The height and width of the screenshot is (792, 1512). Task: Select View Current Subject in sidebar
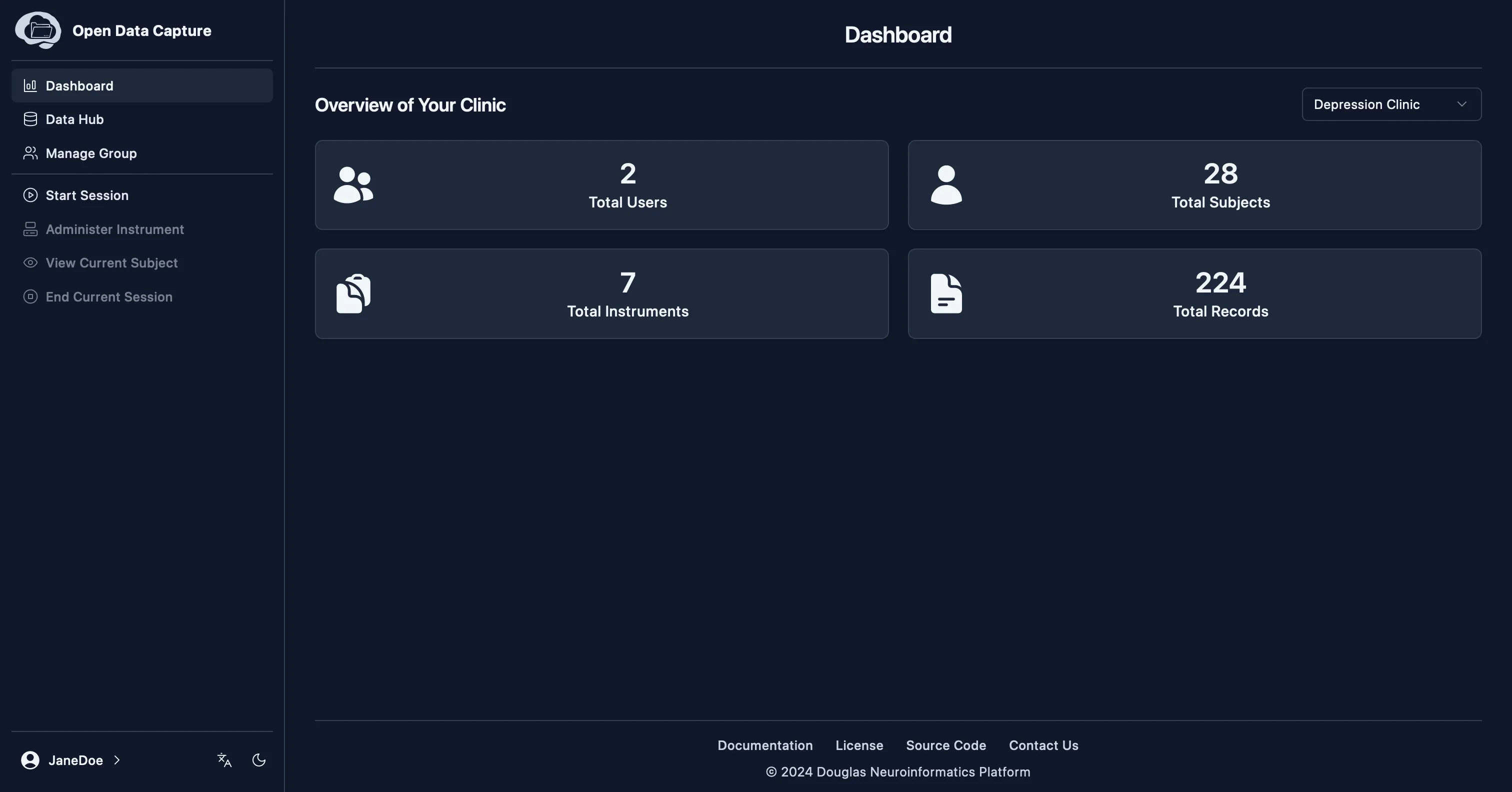(142, 262)
